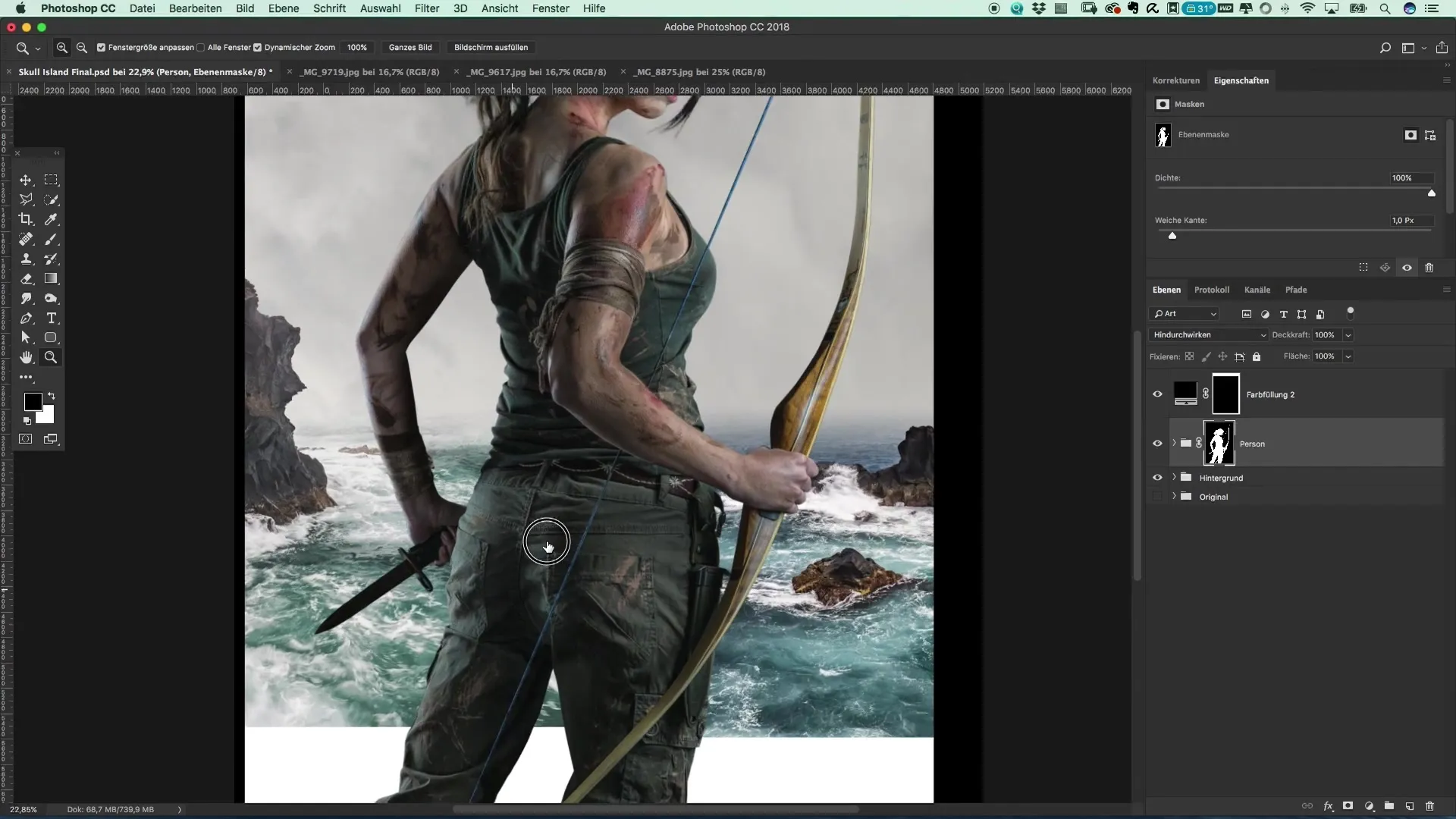Reset default foreground and background colors
This screenshot has width=1456, height=819.
[x=27, y=420]
